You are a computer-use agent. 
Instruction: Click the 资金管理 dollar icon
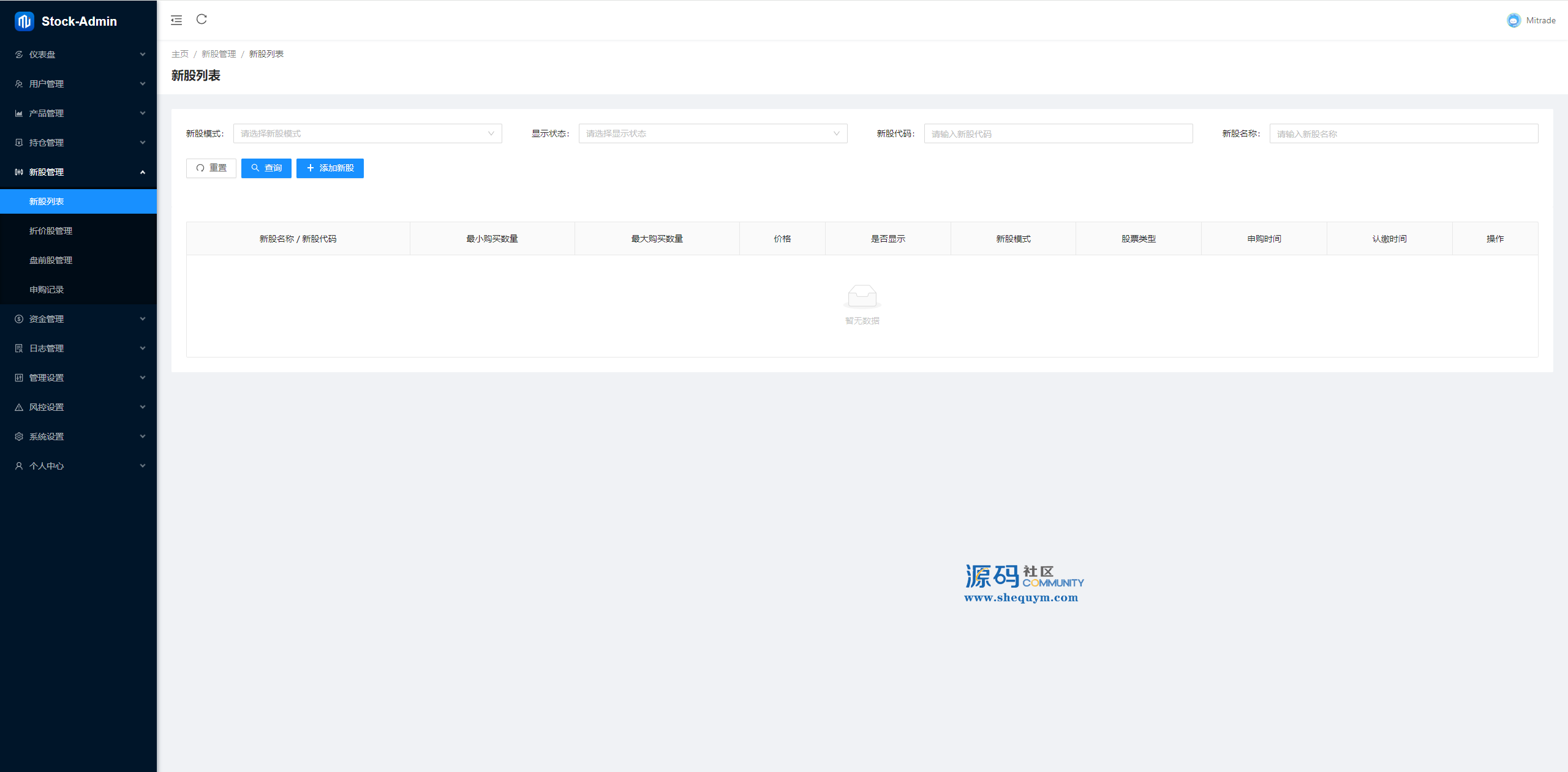click(x=19, y=319)
